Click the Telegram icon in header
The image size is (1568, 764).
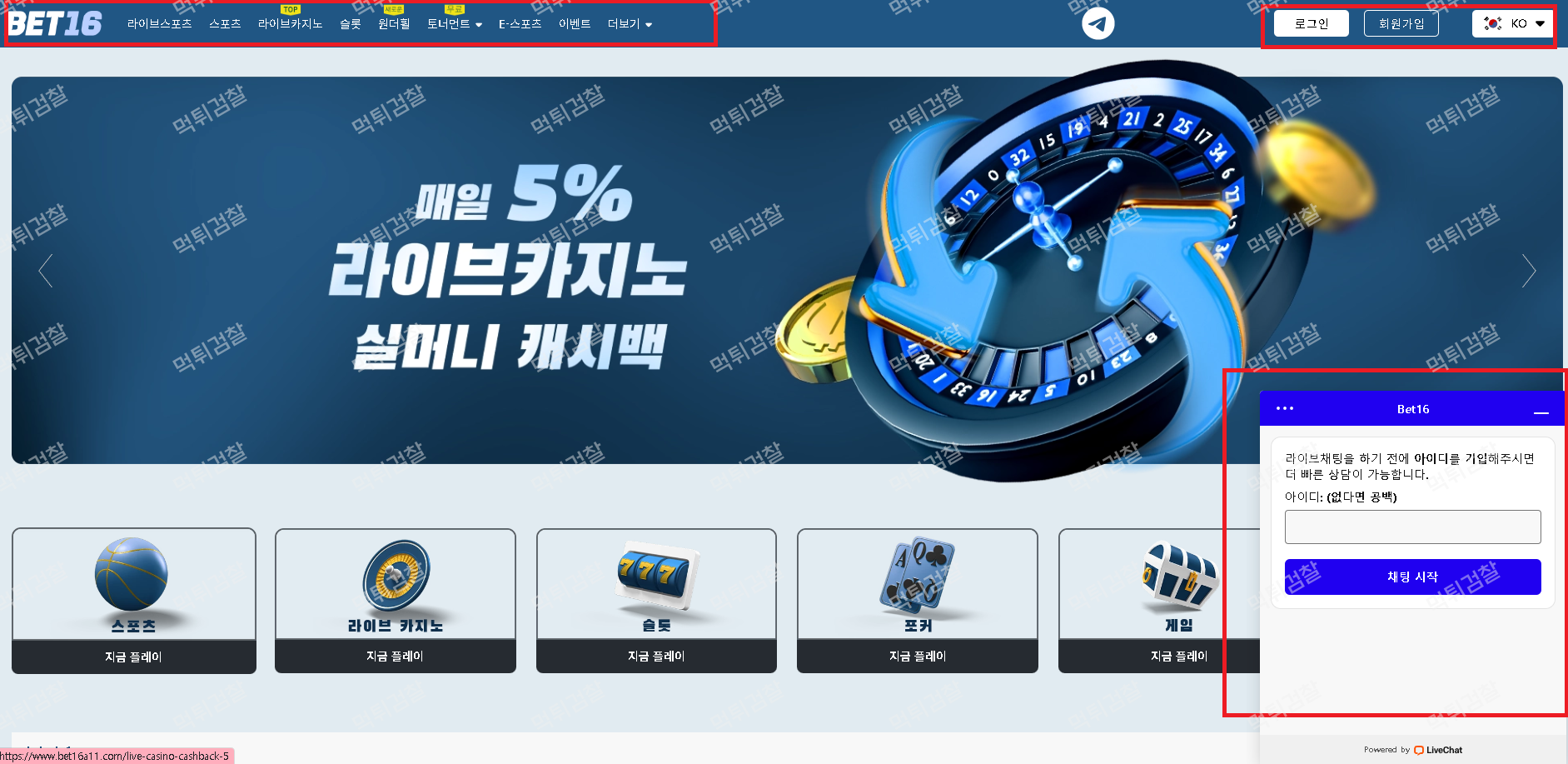(1098, 23)
